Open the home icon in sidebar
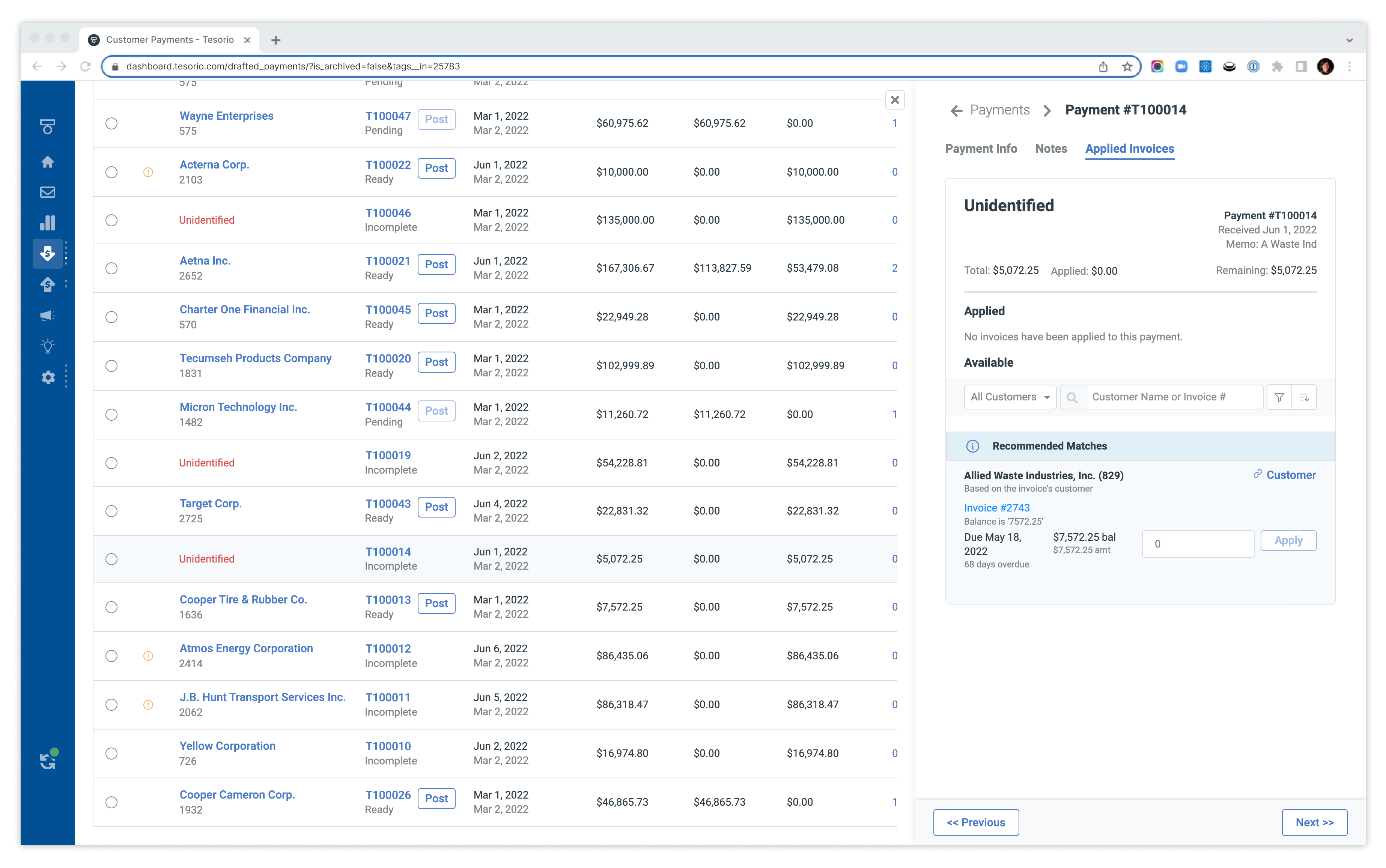Screen dimensions: 1386x868 point(48,162)
